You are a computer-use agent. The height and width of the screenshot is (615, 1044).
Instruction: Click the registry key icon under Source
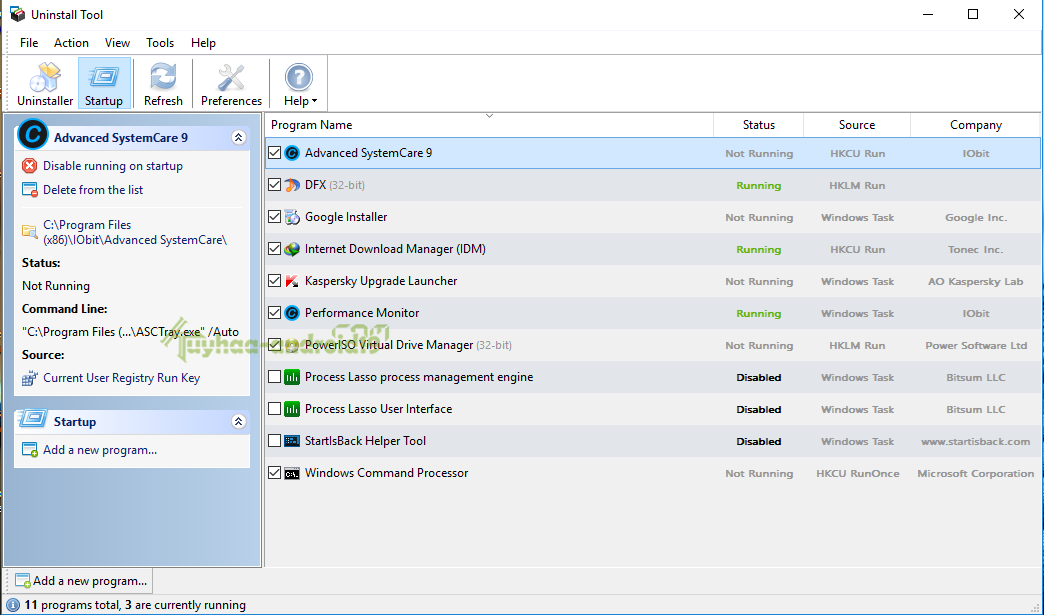(x=29, y=378)
